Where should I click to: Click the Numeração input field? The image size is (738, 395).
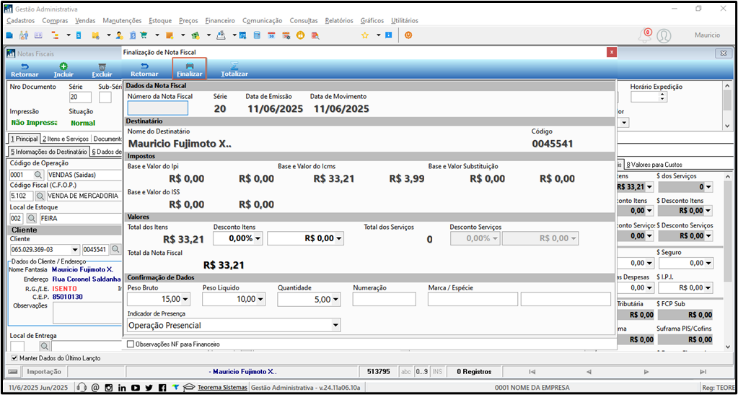tap(384, 299)
